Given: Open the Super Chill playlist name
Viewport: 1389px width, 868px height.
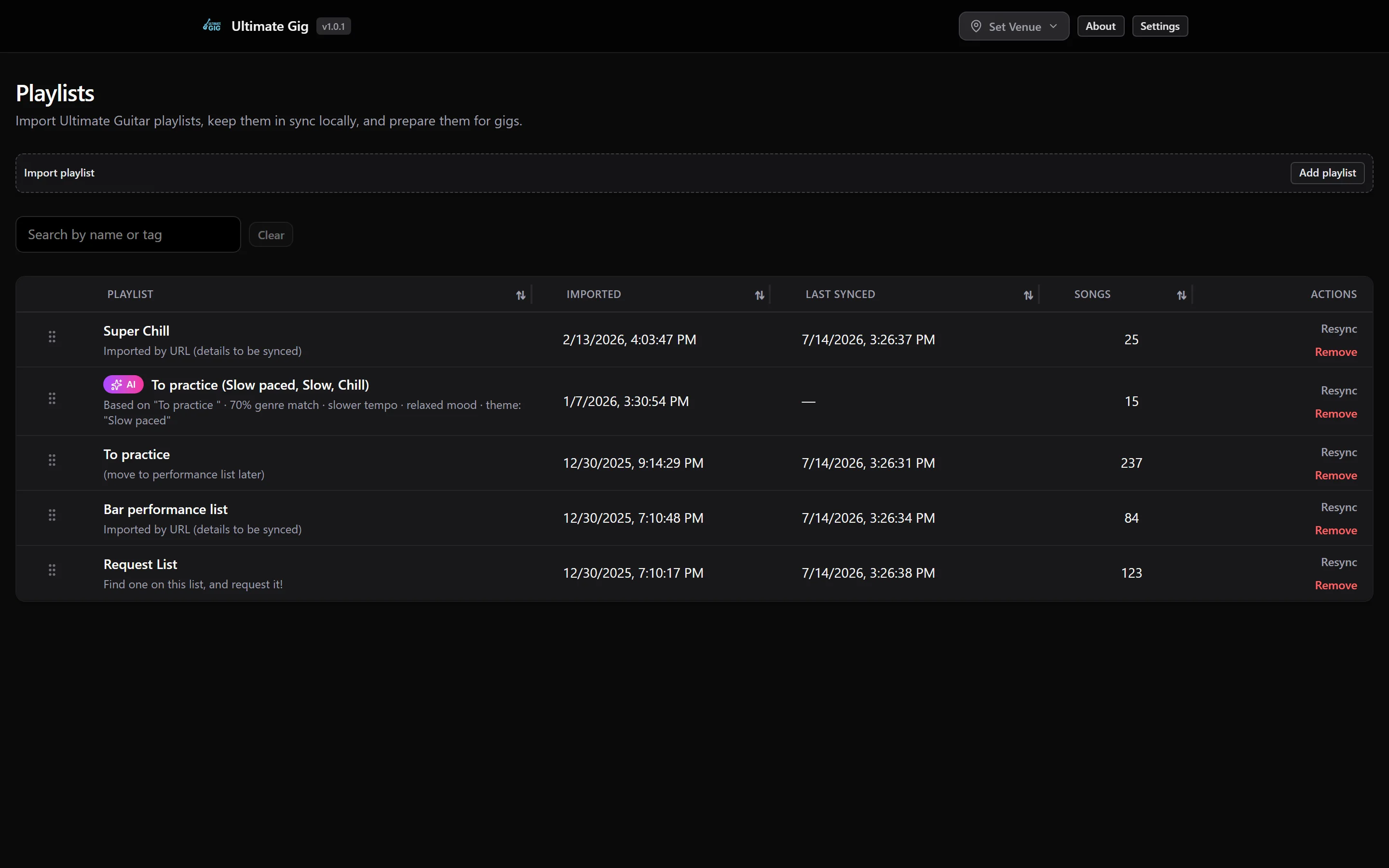Looking at the screenshot, I should click(x=136, y=331).
